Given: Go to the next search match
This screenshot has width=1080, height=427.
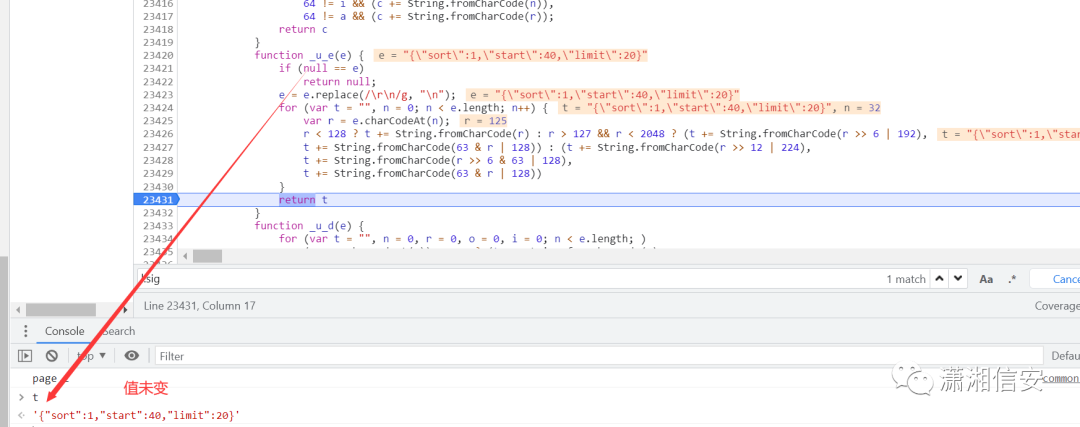Looking at the screenshot, I should tap(959, 279).
